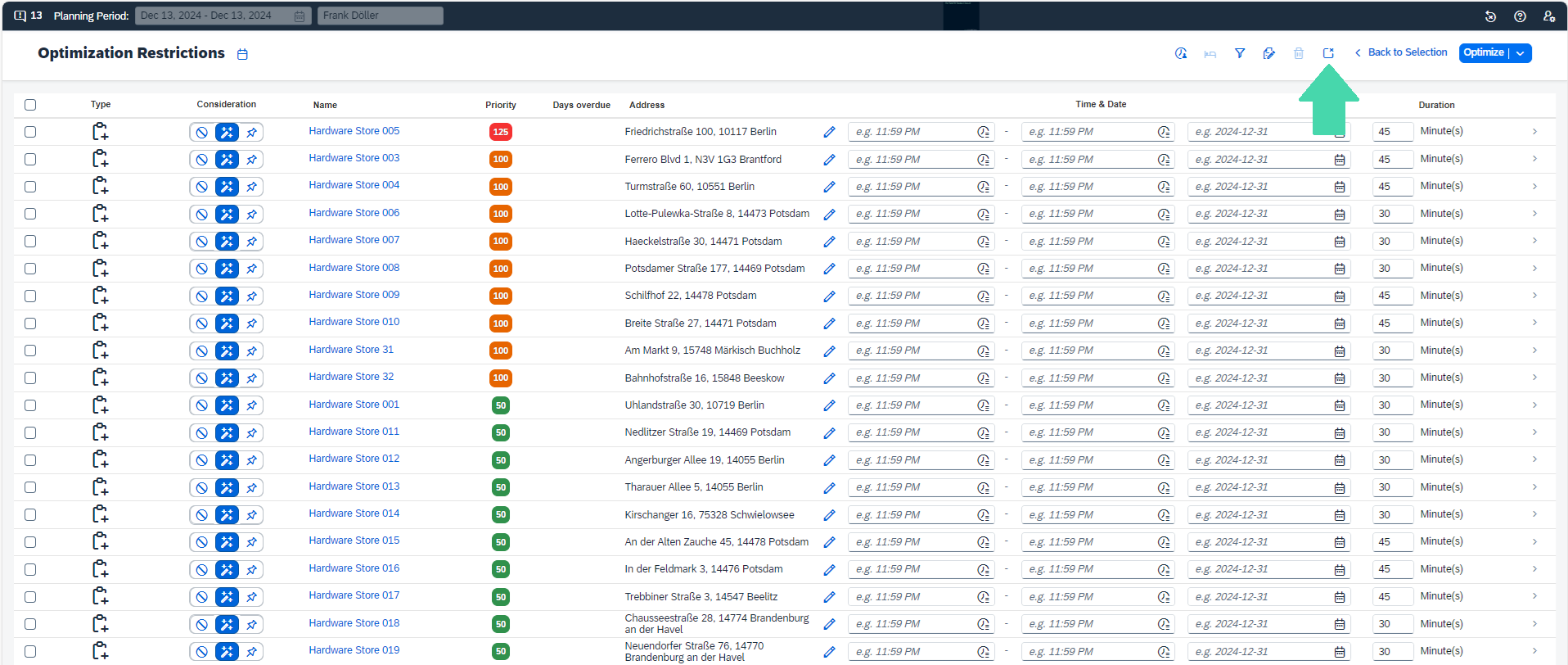Open Hardware Store 007 link

tap(354, 240)
